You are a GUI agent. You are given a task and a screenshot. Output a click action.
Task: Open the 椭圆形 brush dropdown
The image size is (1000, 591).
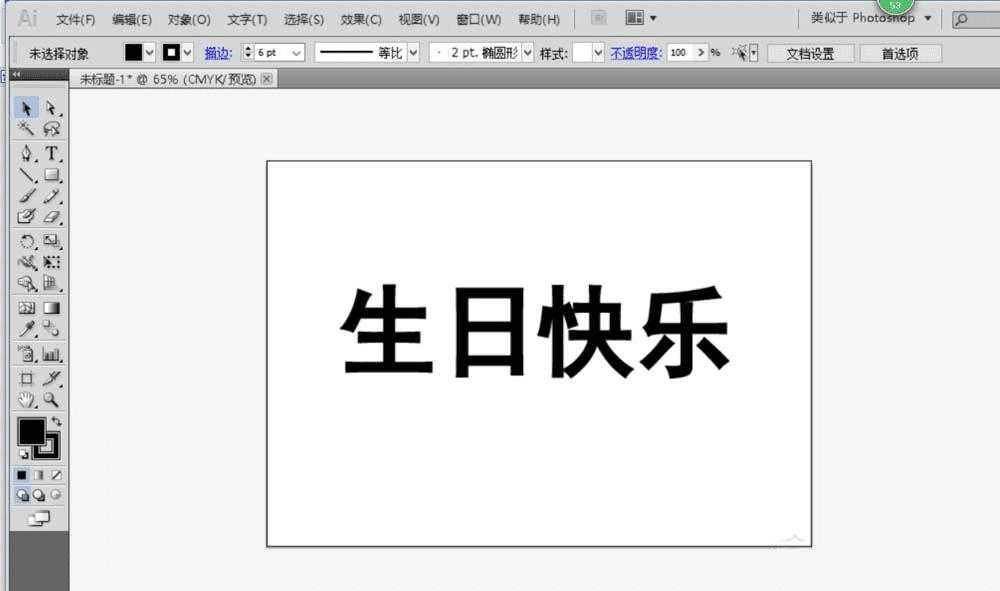click(527, 52)
